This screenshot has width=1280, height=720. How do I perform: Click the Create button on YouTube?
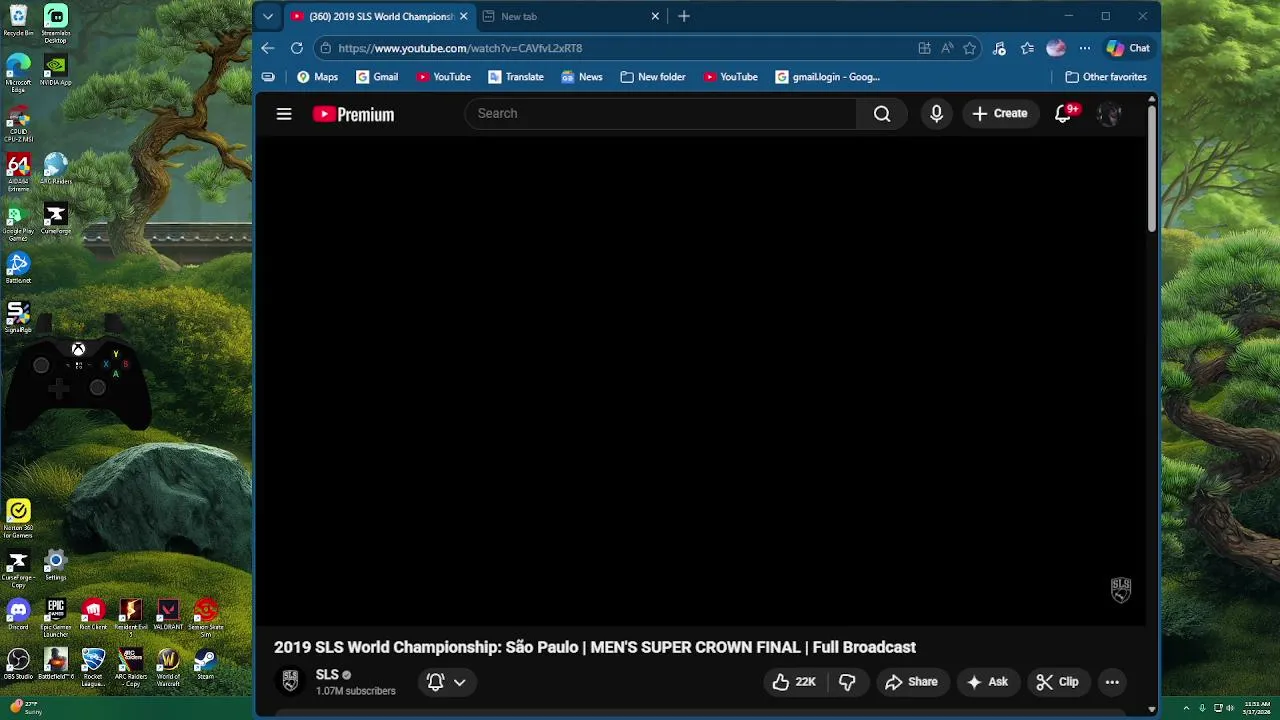coord(1000,114)
